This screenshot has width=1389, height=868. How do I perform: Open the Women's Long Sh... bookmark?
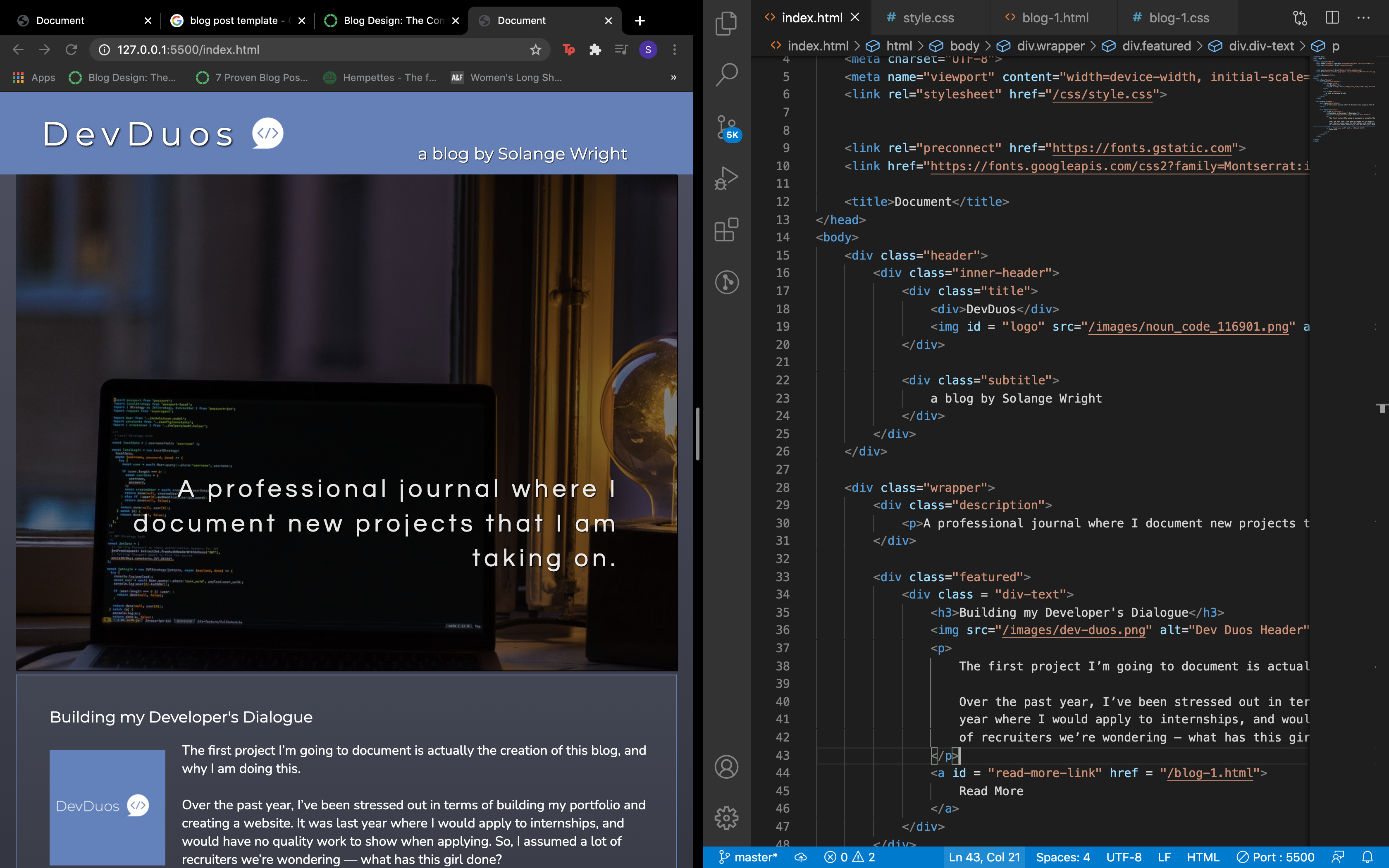[506, 77]
